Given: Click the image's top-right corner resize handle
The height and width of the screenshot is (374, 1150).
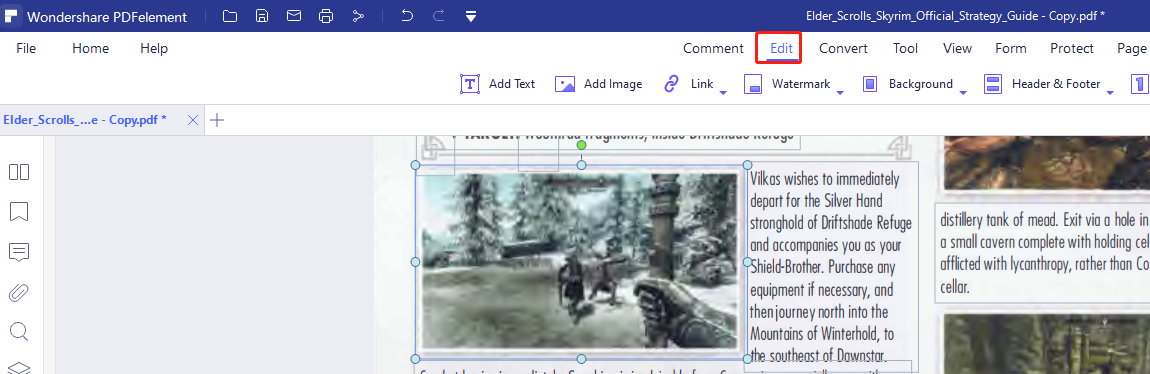Looking at the screenshot, I should pos(747,165).
